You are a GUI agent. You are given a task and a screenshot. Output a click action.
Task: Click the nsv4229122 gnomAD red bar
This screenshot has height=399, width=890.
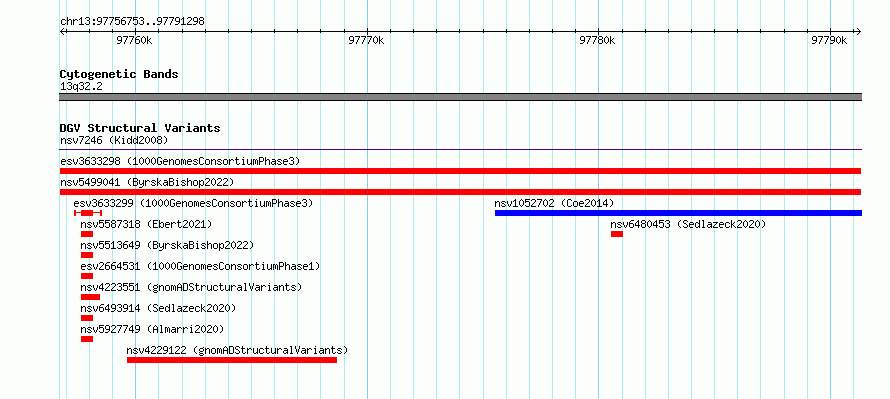(x=232, y=360)
